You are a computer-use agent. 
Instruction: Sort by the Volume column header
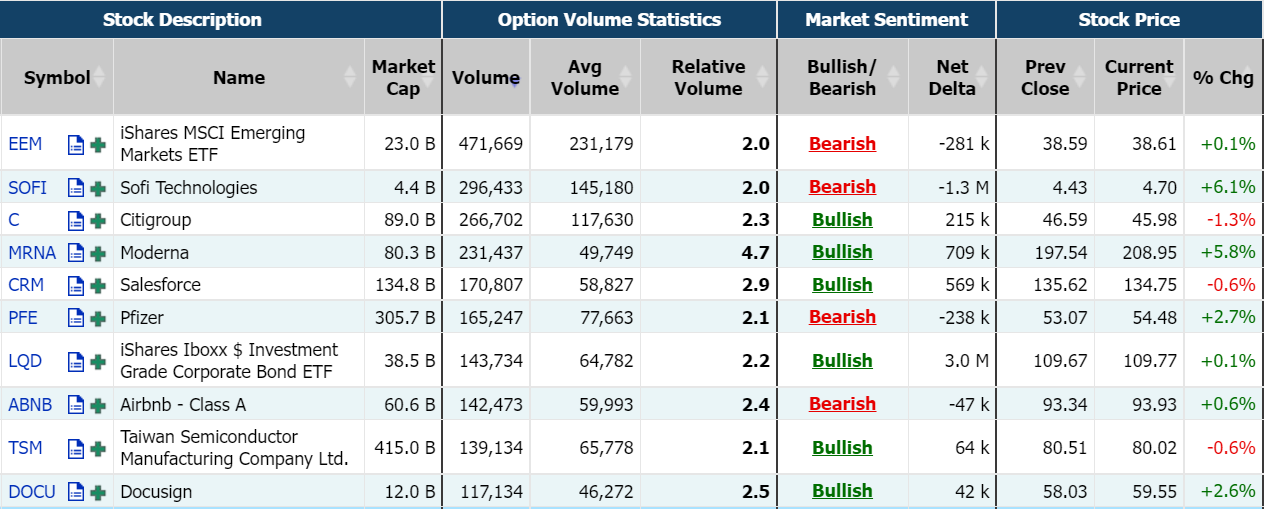pyautogui.click(x=485, y=77)
